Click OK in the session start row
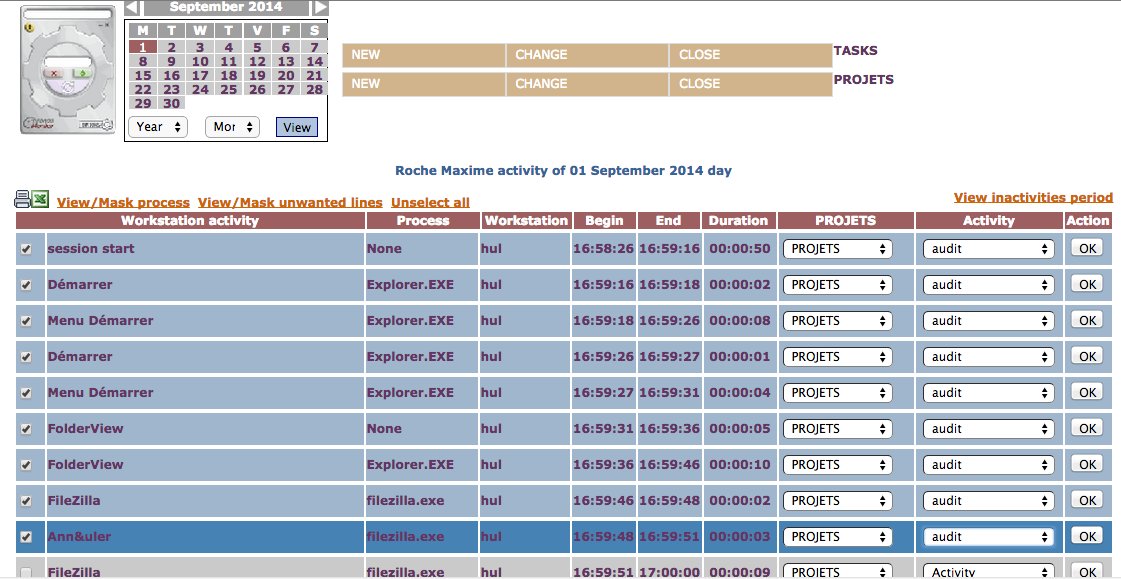 click(1087, 249)
